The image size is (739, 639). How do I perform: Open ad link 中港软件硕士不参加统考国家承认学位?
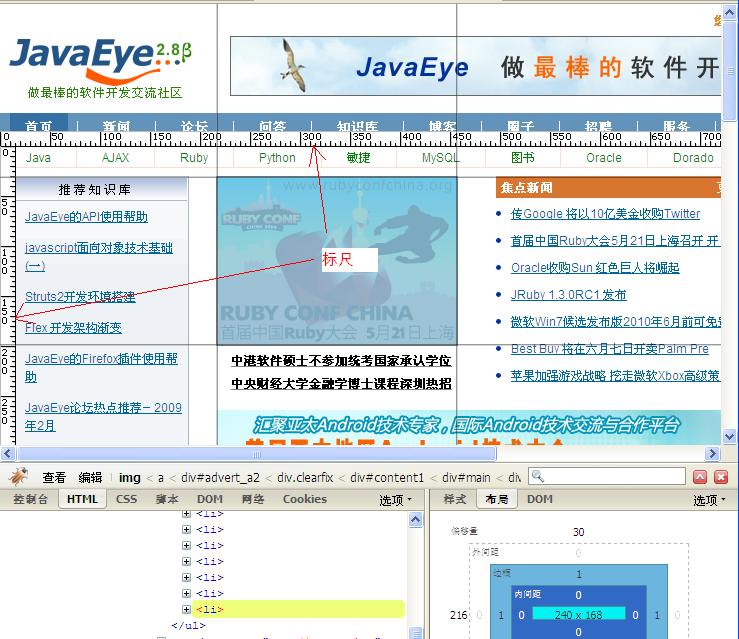(341, 360)
